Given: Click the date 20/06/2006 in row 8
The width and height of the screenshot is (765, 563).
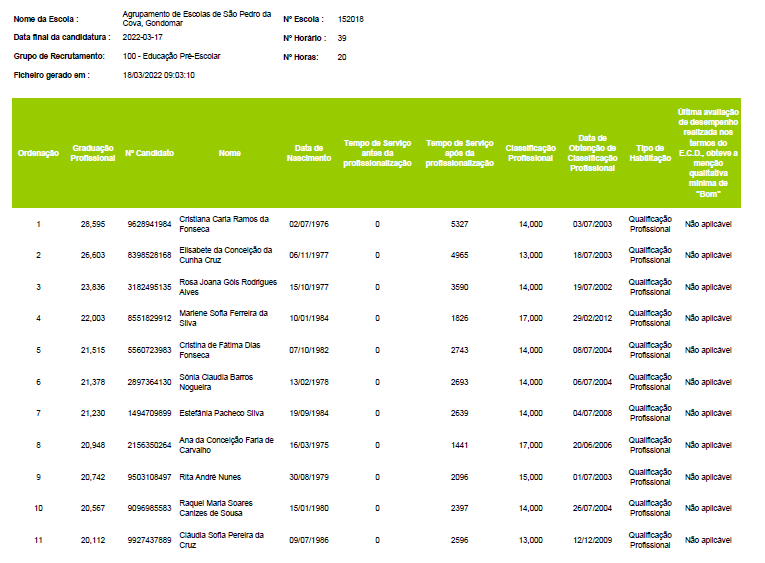Looking at the screenshot, I should [x=592, y=445].
